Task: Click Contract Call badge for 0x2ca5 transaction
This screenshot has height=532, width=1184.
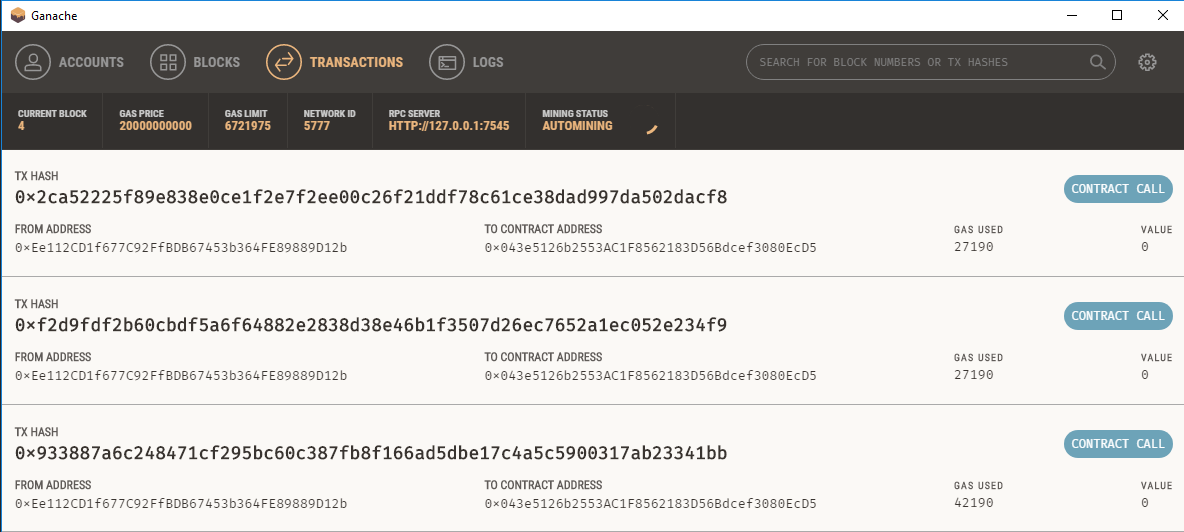Action: (1118, 189)
